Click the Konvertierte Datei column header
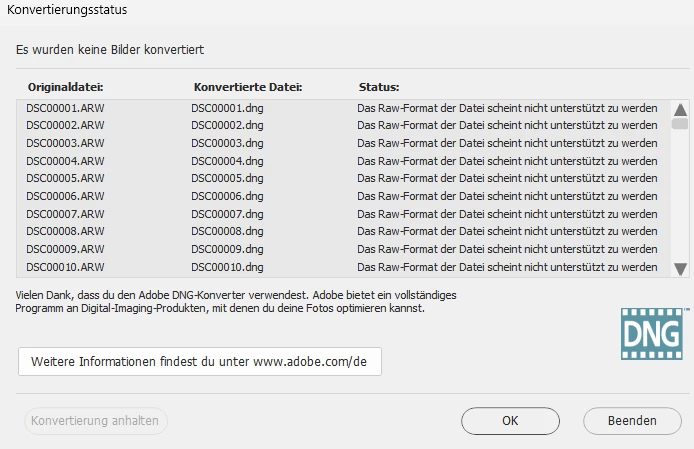This screenshot has height=449, width=694. point(248,87)
